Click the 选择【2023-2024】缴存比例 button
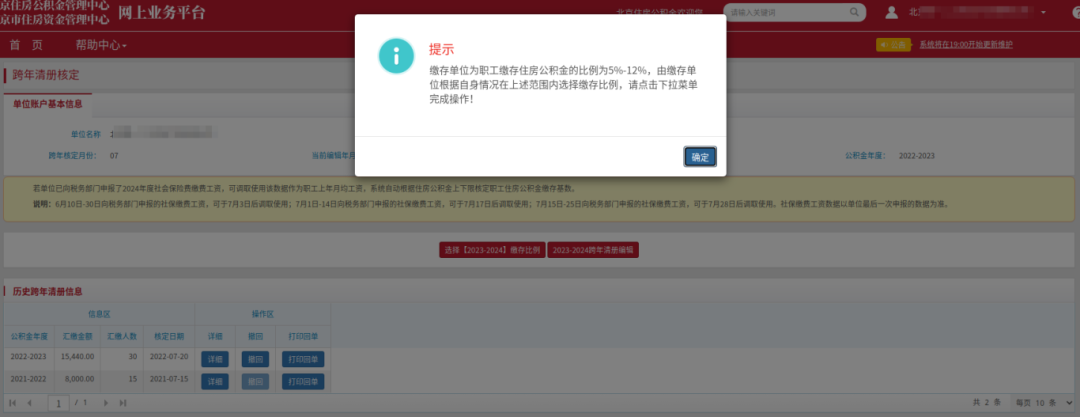The height and width of the screenshot is (417, 1080). coord(492,250)
